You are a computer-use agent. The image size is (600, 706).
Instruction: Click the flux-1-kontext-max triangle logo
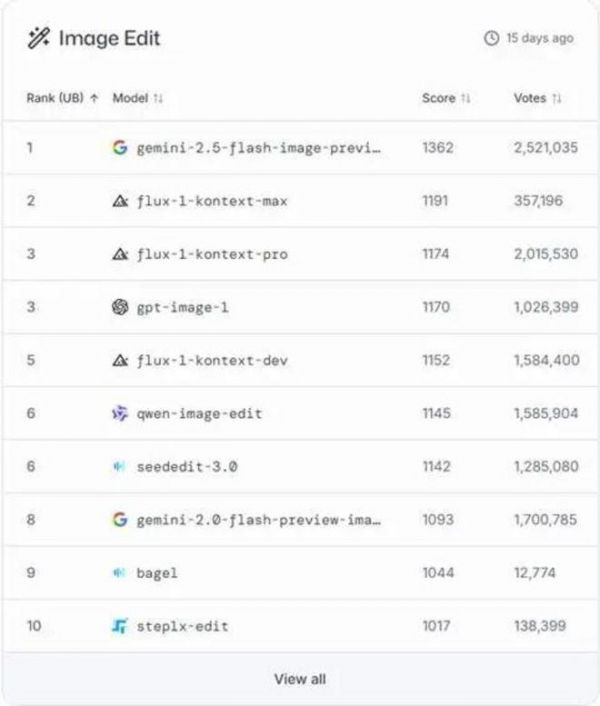[120, 201]
